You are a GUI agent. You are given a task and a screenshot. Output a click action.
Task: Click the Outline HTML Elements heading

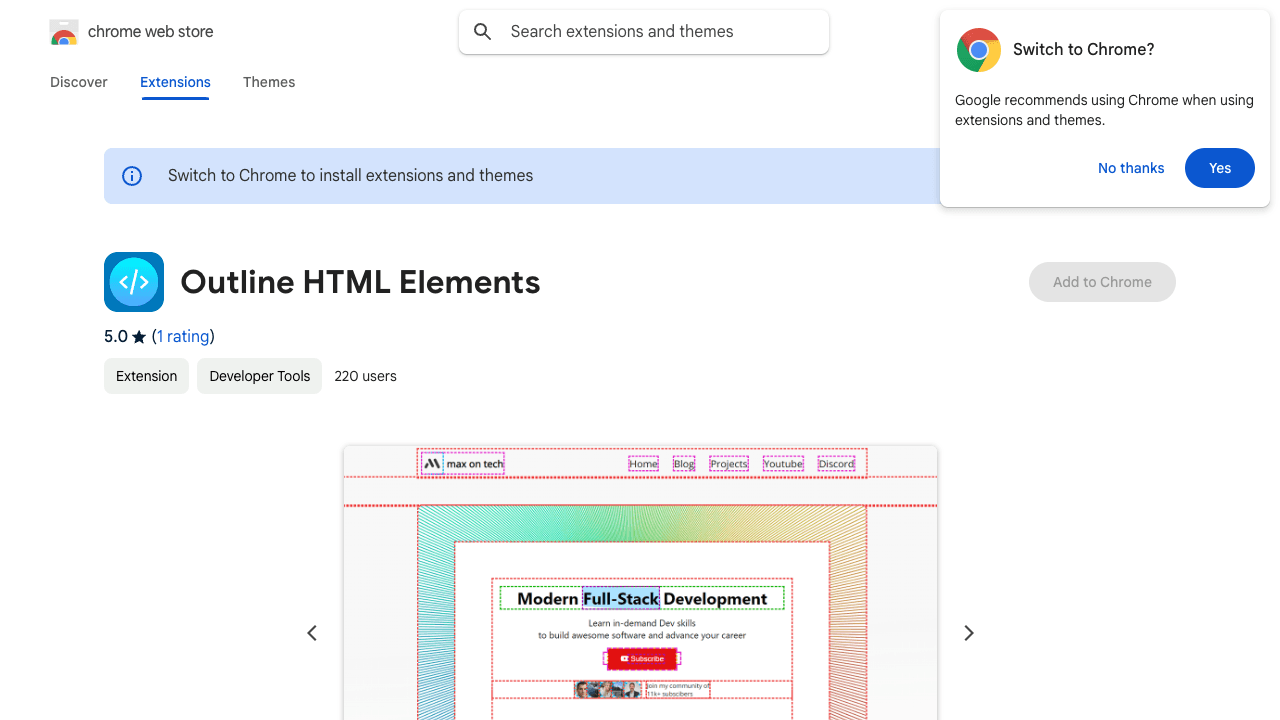click(x=360, y=282)
